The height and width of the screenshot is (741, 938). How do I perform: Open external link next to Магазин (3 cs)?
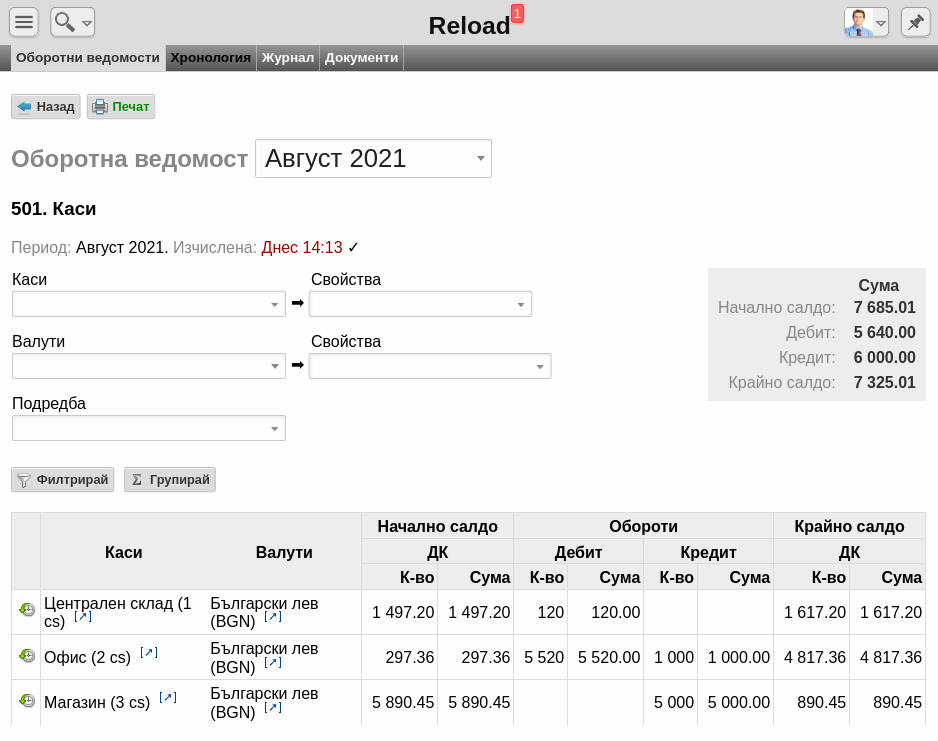click(x=168, y=697)
